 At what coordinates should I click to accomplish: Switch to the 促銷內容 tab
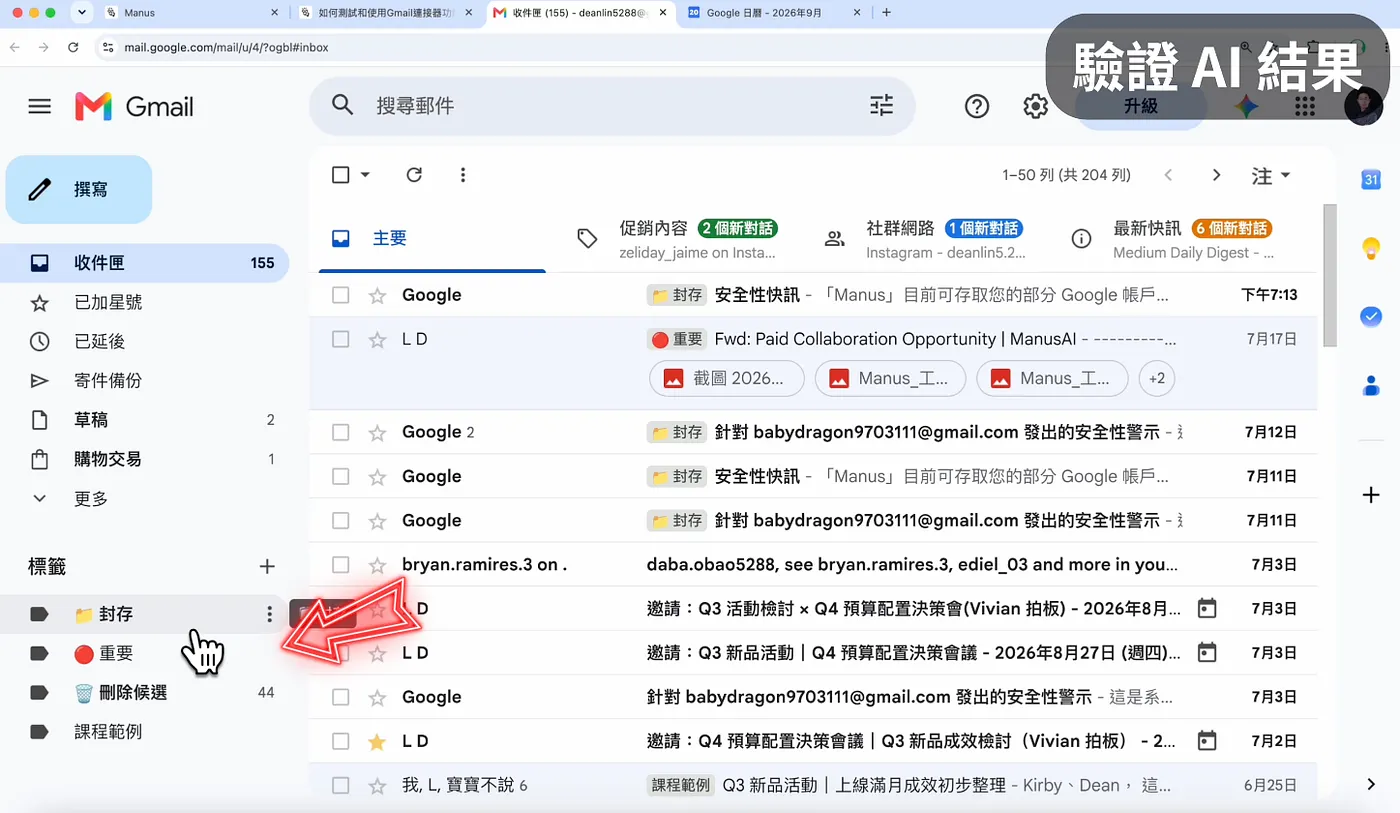click(678, 239)
